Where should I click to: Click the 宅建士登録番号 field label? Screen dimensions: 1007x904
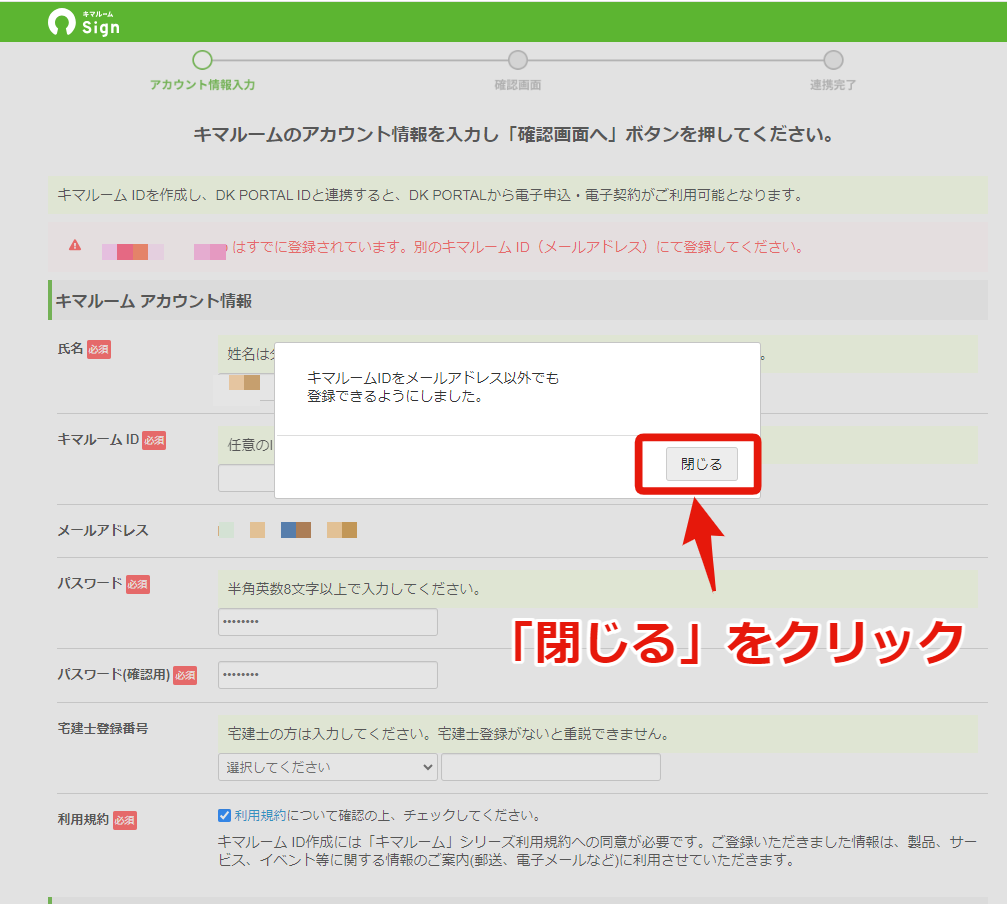coord(103,728)
